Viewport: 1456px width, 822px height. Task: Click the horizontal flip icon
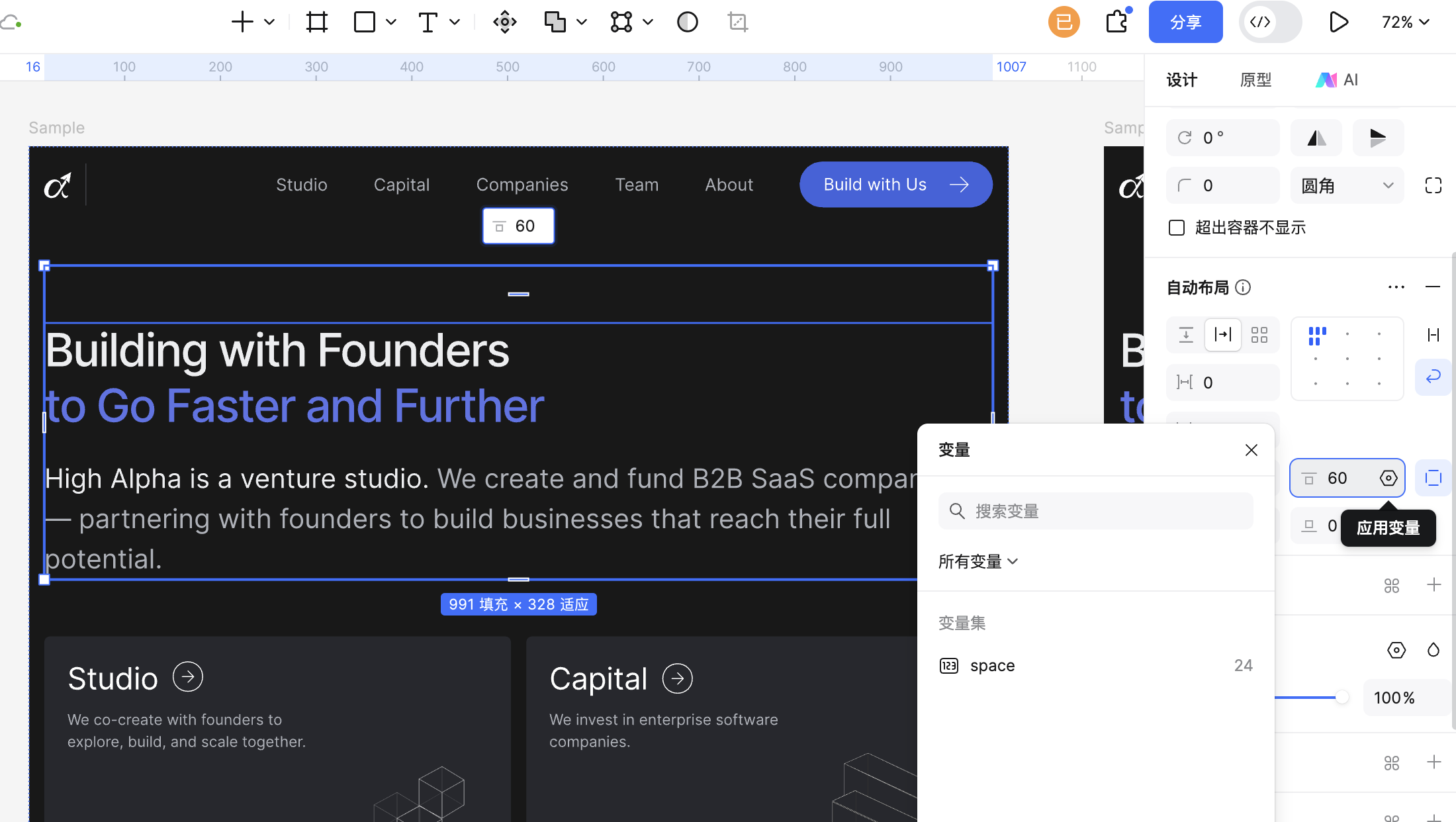1316,138
